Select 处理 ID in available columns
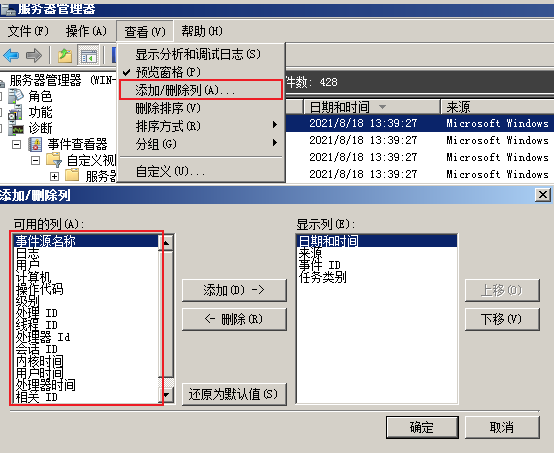Screen dimensions: 554x453 coord(87,313)
